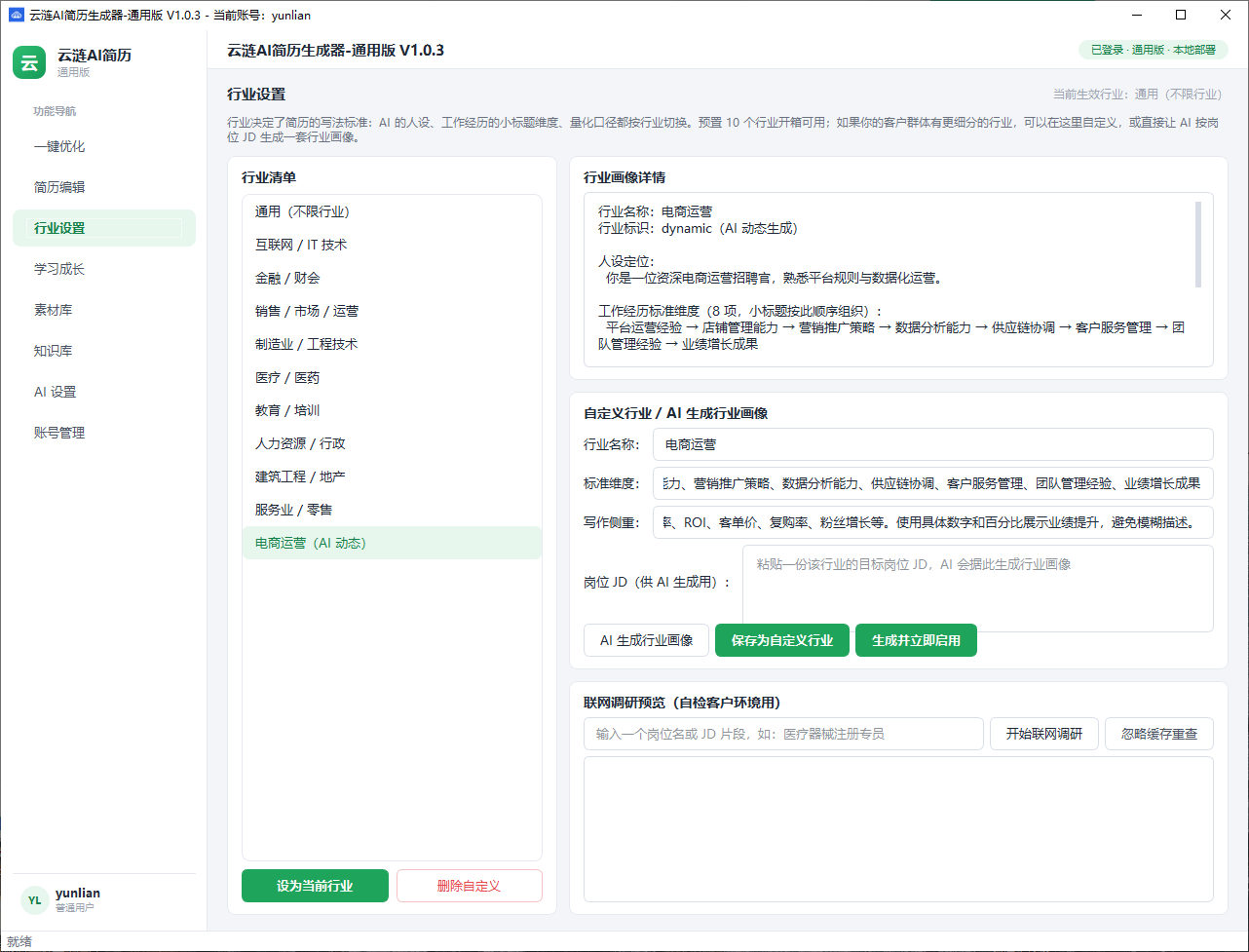Click the 岗位 JD text area
The image size is (1249, 952).
click(978, 589)
